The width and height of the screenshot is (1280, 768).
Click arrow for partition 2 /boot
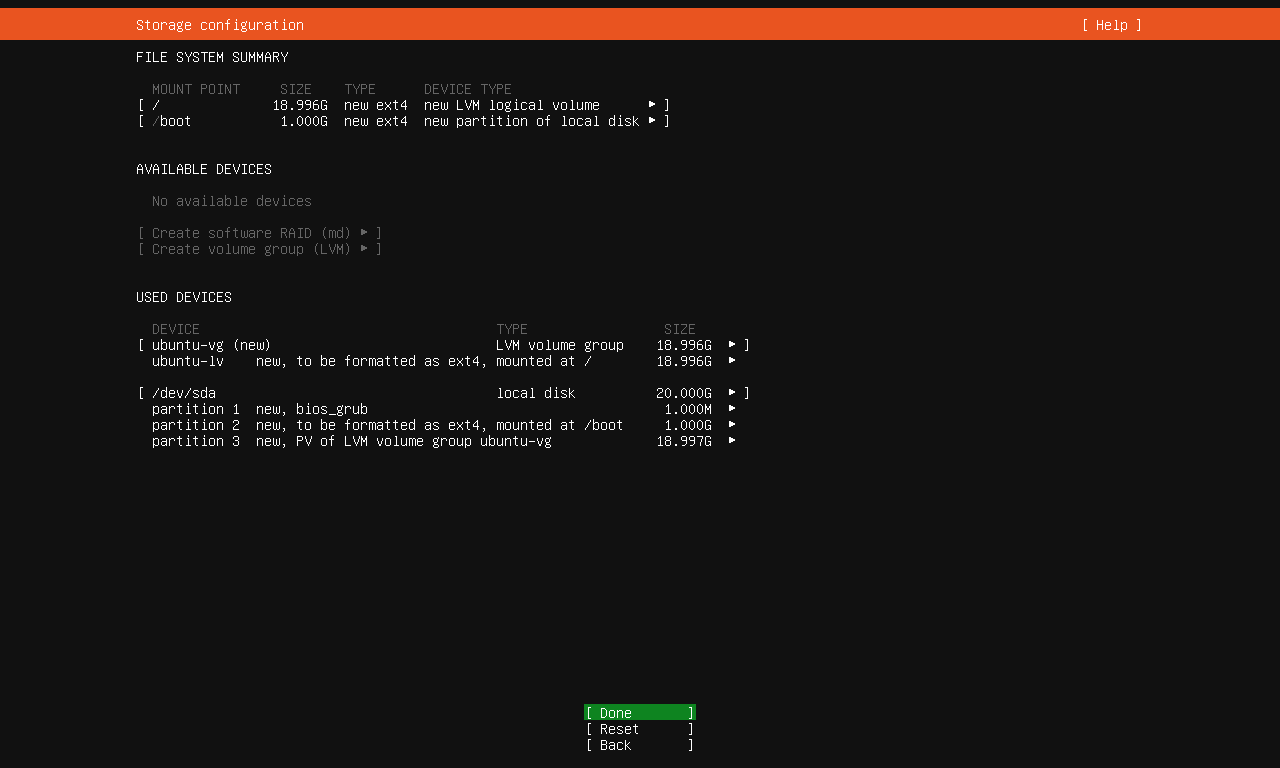coord(732,424)
